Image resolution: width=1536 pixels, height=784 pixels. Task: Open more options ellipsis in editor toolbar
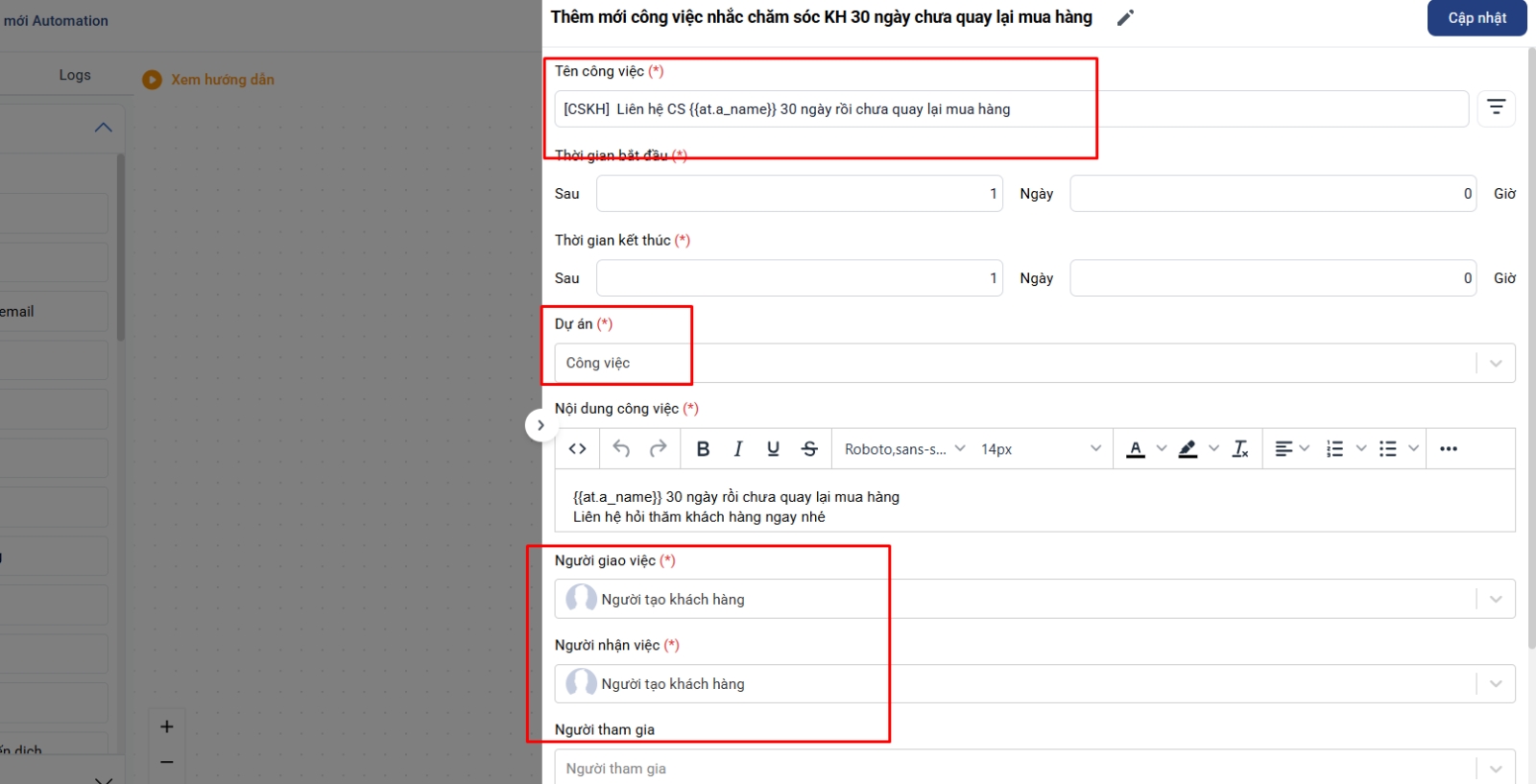pos(1448,449)
